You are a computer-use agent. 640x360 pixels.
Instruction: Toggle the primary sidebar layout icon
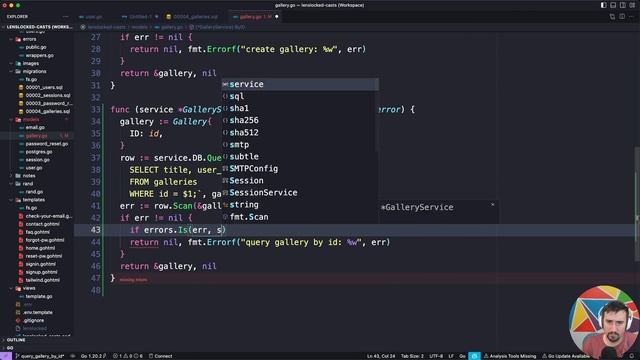pos(603,5)
